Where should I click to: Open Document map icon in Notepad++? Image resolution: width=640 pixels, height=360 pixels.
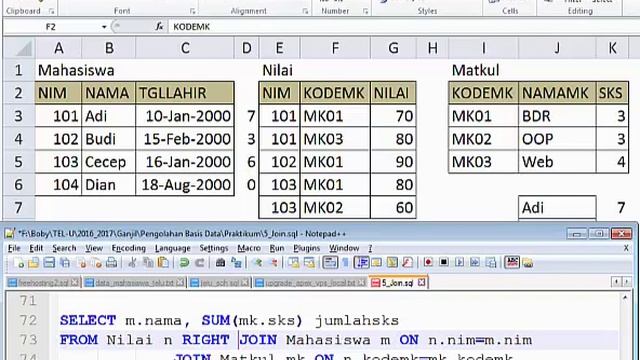(392, 262)
